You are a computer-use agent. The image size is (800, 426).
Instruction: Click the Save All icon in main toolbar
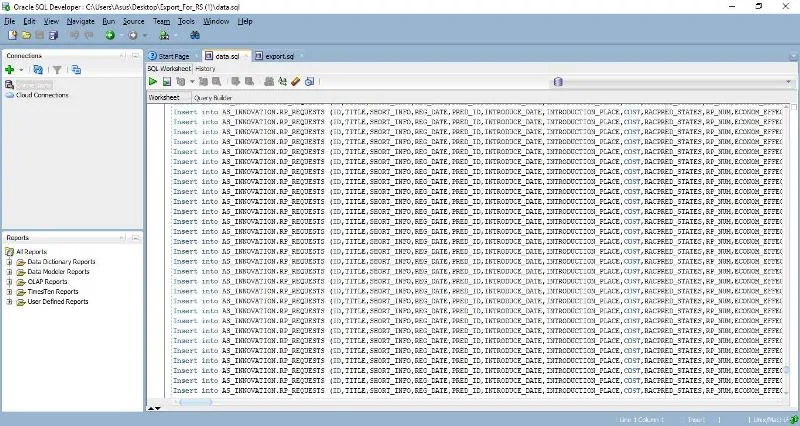[x=53, y=35]
